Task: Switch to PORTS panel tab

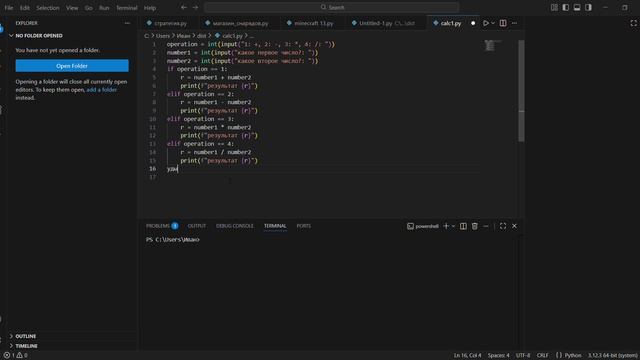Action: pos(304,226)
